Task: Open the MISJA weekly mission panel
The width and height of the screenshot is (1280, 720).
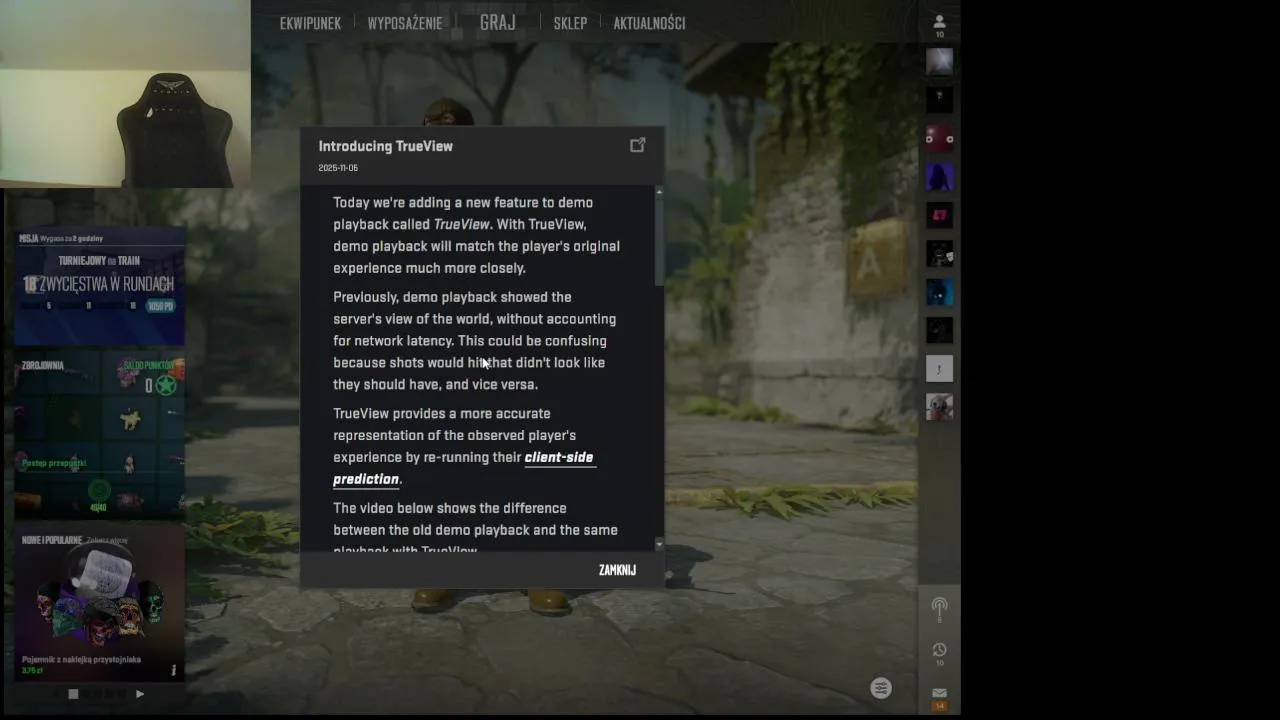Action: [99, 287]
